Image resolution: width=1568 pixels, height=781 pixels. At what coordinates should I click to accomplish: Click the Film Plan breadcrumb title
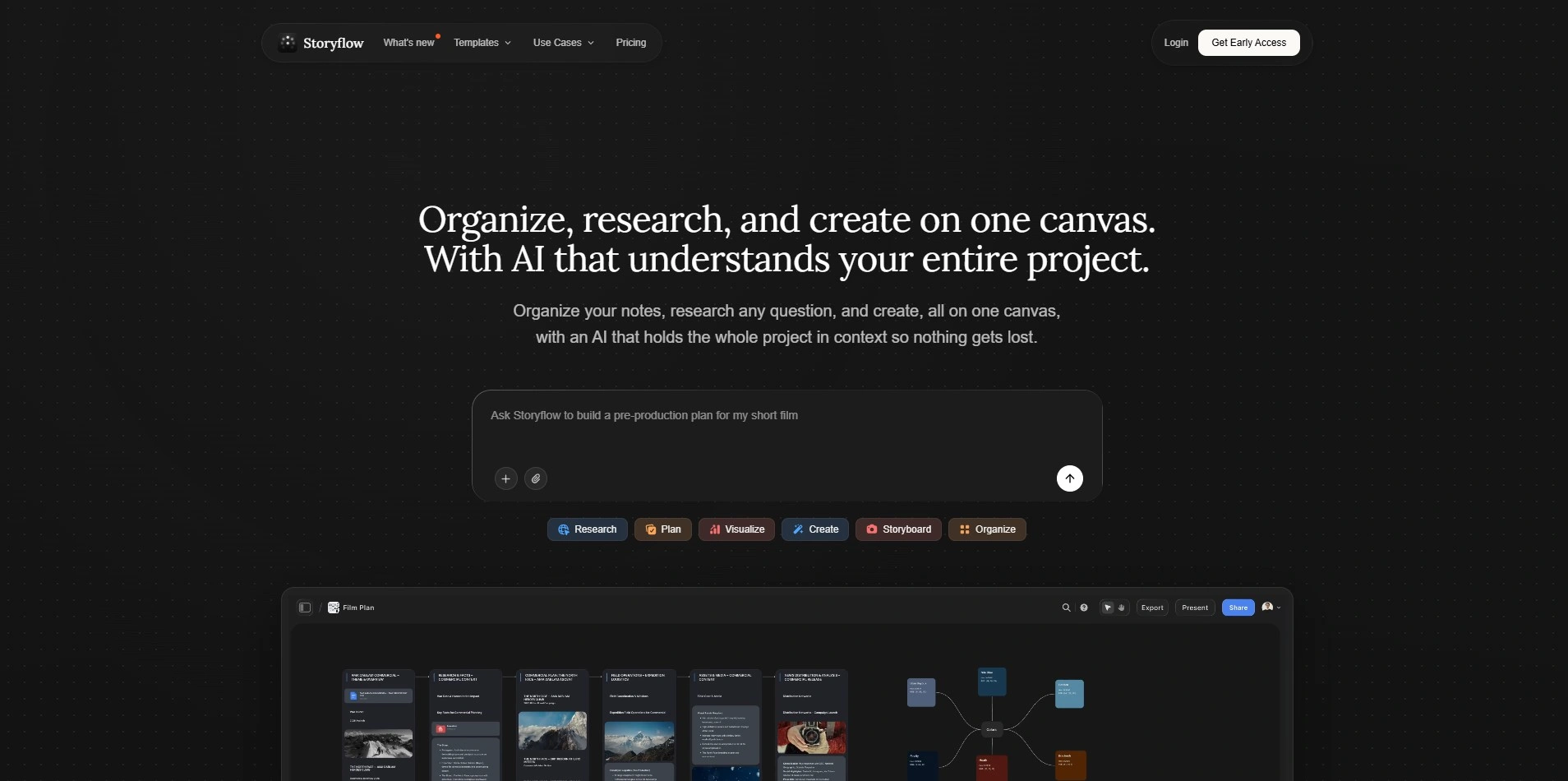click(x=358, y=608)
